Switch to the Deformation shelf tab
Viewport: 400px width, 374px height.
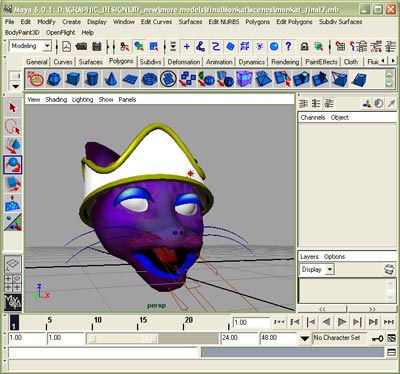184,62
